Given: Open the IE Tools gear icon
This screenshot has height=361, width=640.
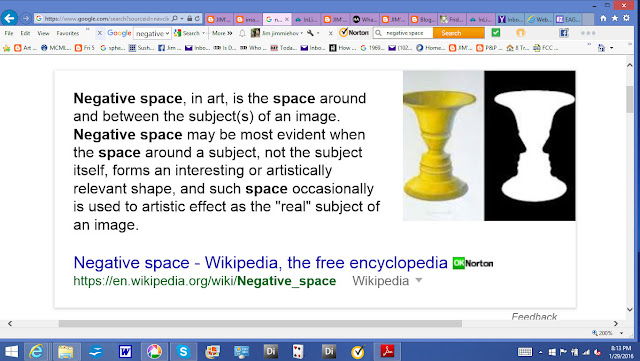Looking at the screenshot, I should 626,18.
